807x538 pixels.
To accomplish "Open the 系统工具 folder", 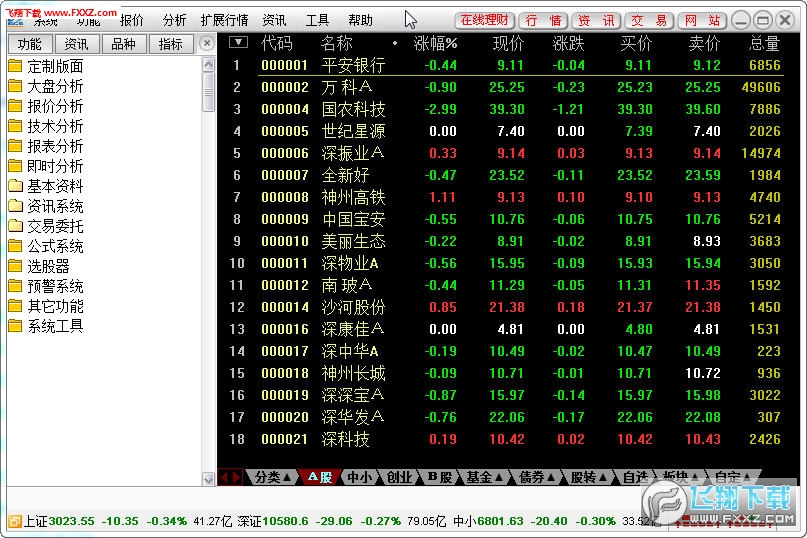I will (55, 326).
